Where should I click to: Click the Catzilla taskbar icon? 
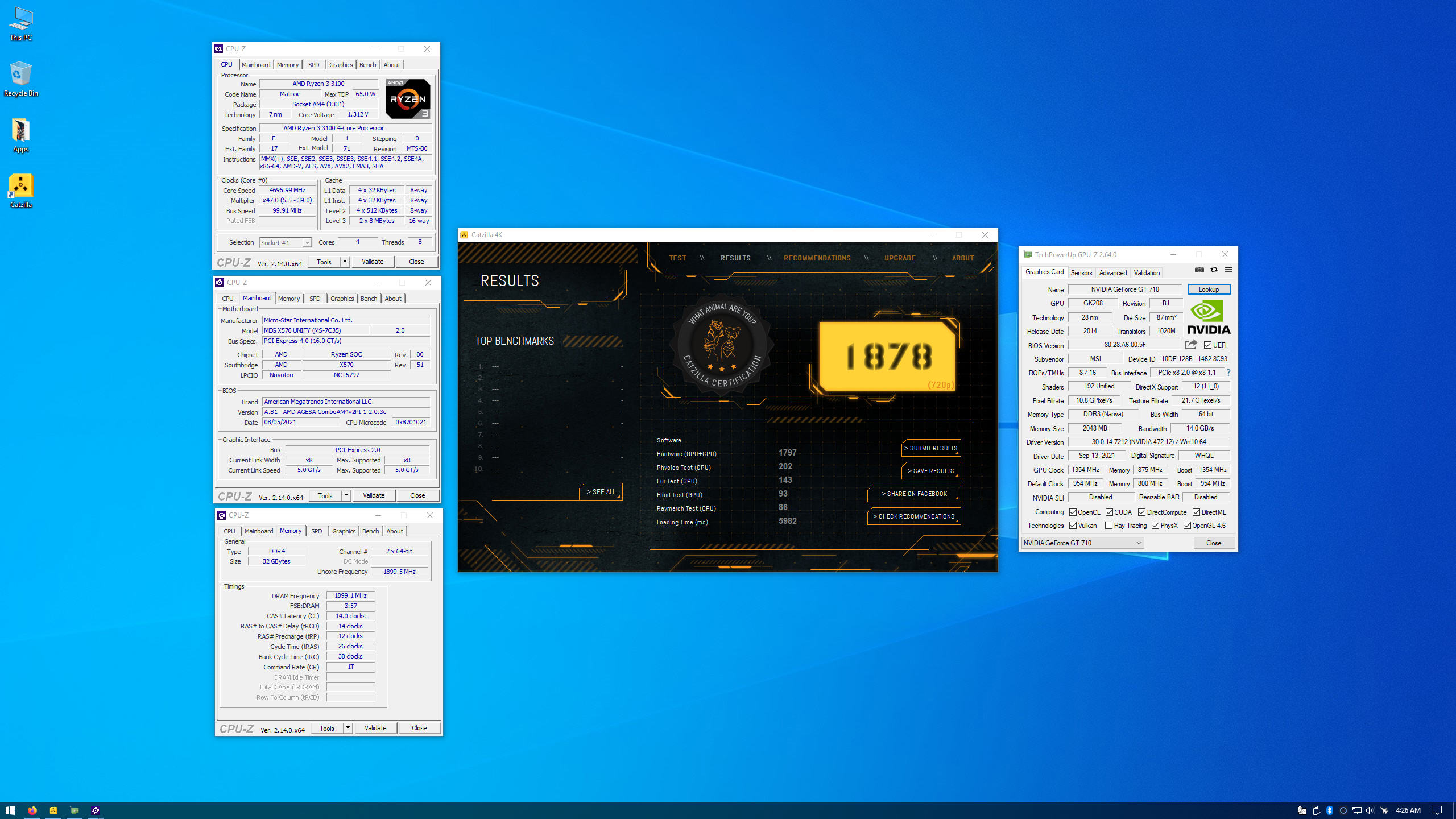[x=53, y=810]
